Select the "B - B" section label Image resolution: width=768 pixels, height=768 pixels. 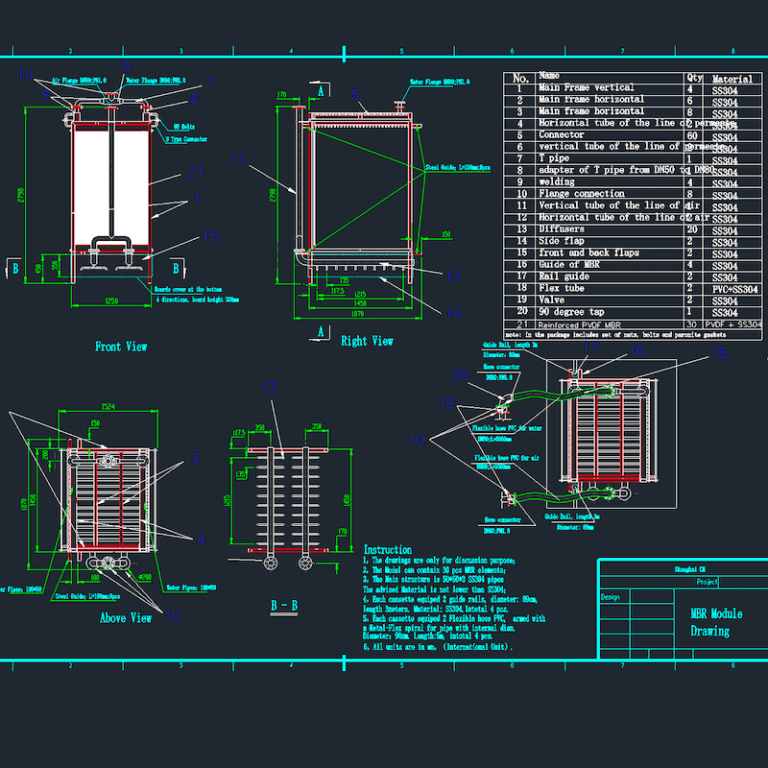click(284, 606)
